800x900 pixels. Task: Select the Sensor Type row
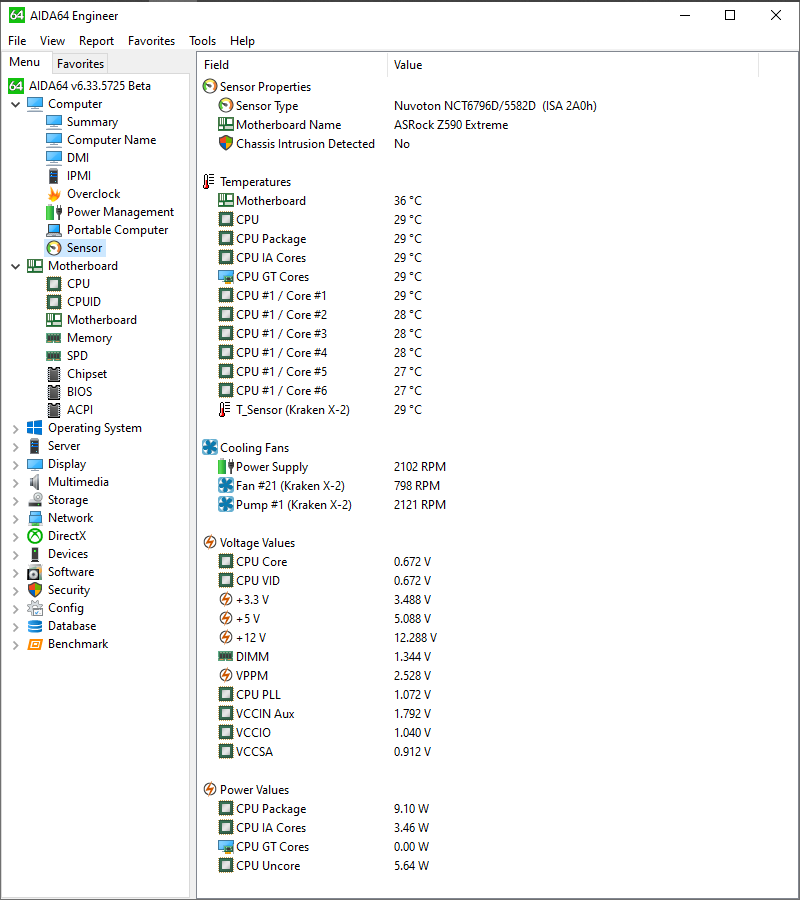coord(497,106)
